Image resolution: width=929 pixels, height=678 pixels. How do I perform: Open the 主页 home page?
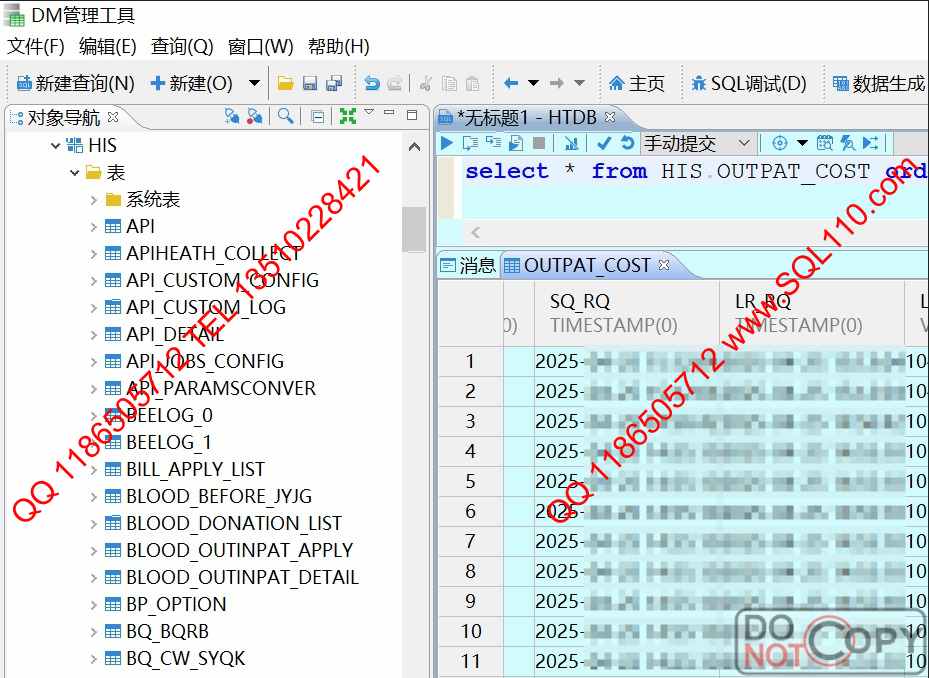637,84
